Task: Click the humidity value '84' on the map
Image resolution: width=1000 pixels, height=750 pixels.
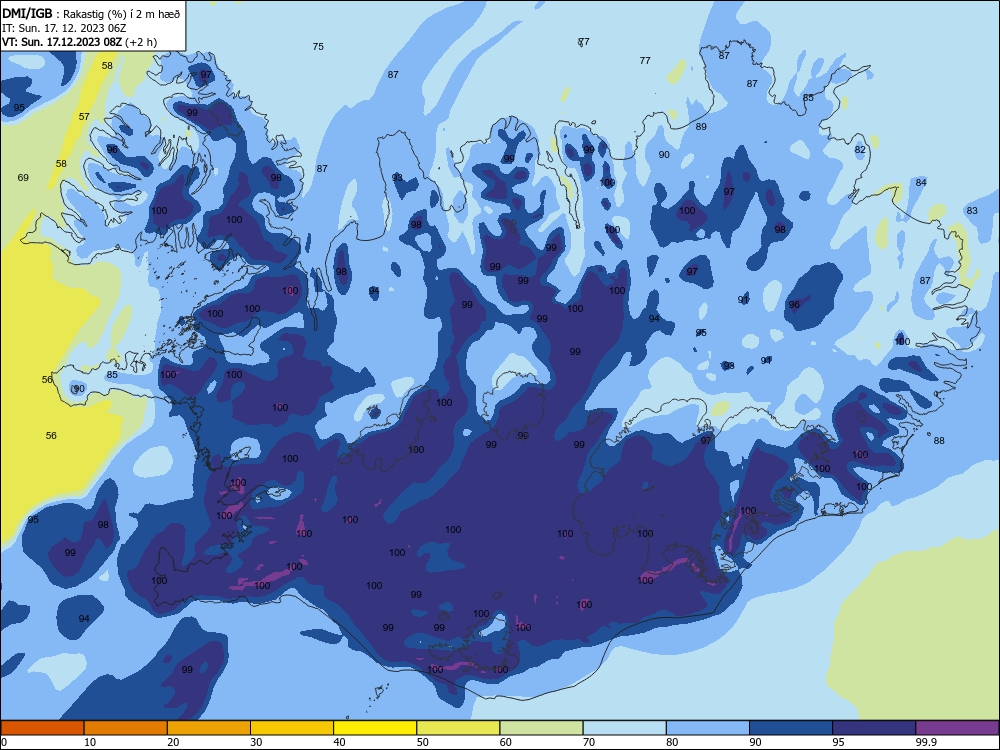Action: click(921, 182)
